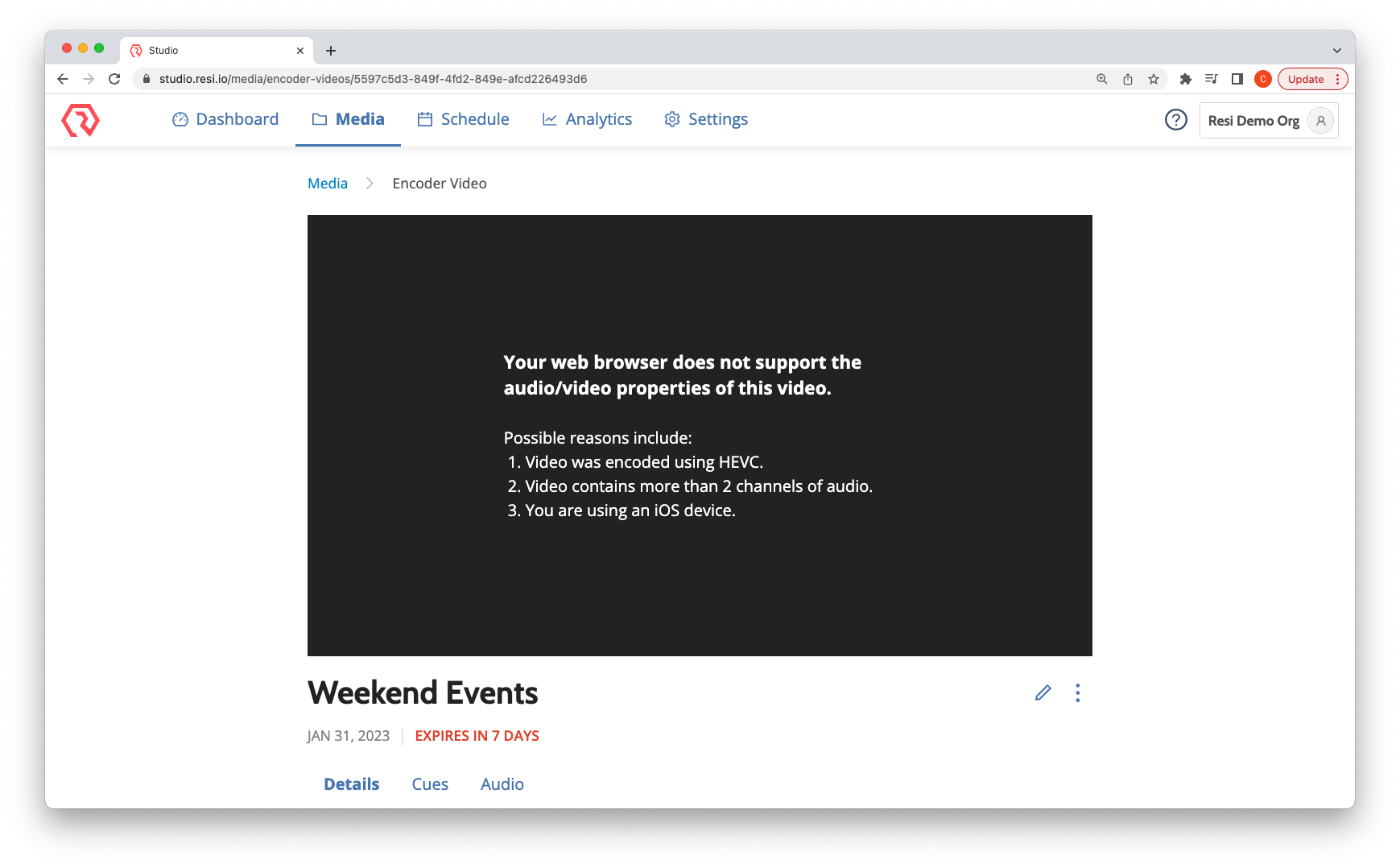The image size is (1400, 868).
Task: Open the help question mark icon
Action: pyautogui.click(x=1175, y=120)
